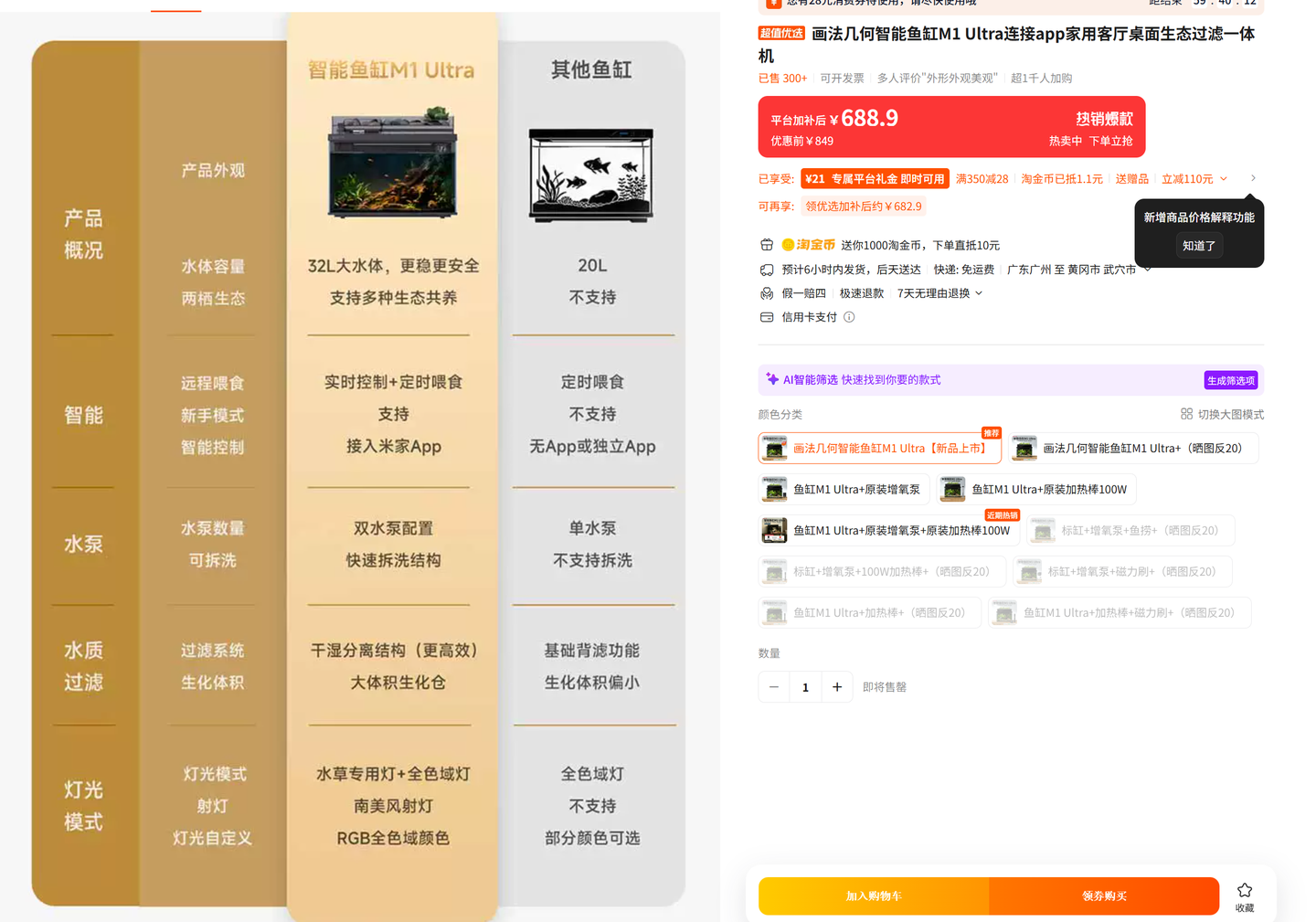
Task: Click the AI智能筛选 sparkle icon
Action: [772, 379]
